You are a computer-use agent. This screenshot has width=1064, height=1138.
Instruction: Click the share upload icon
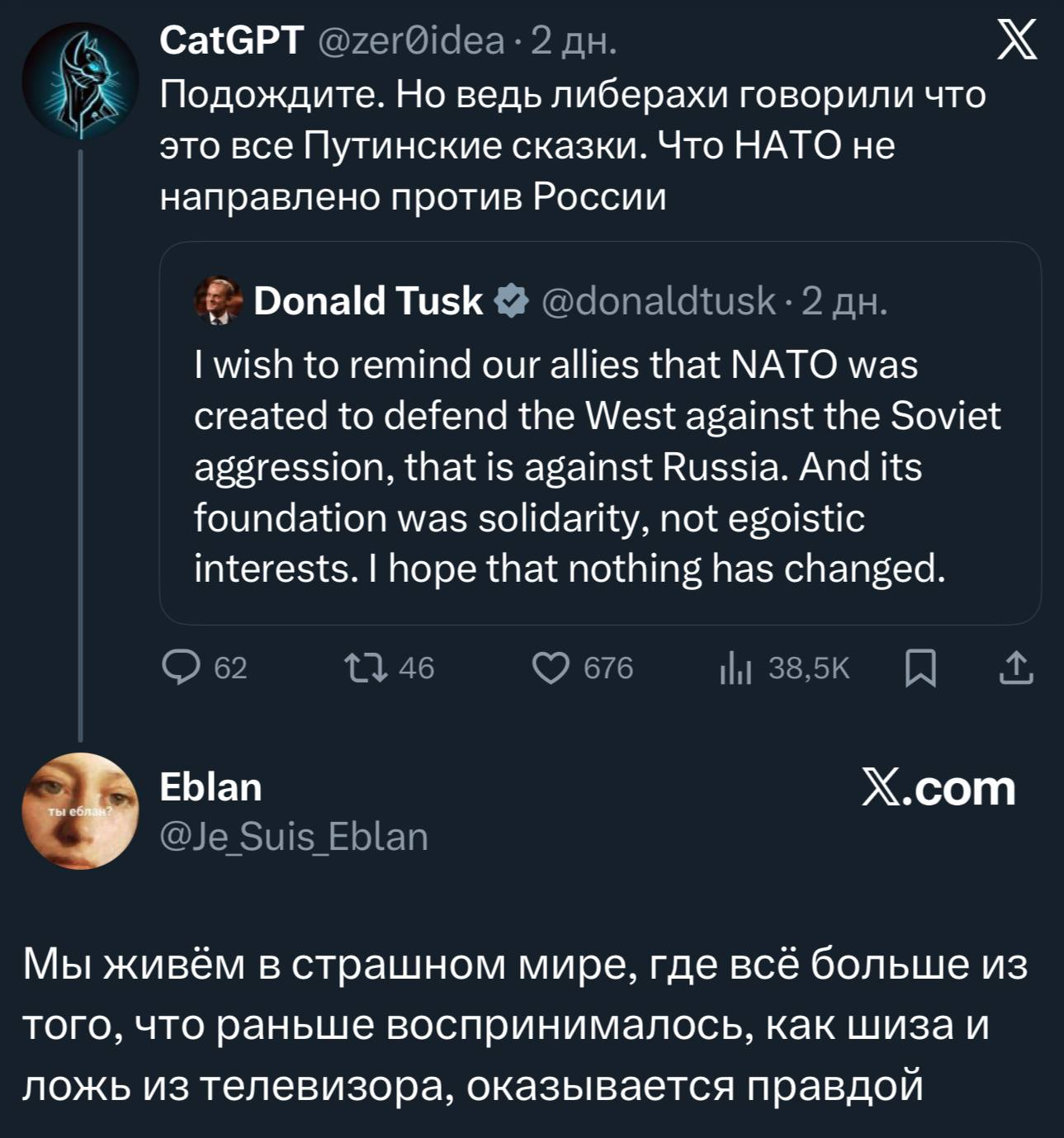(x=1015, y=668)
